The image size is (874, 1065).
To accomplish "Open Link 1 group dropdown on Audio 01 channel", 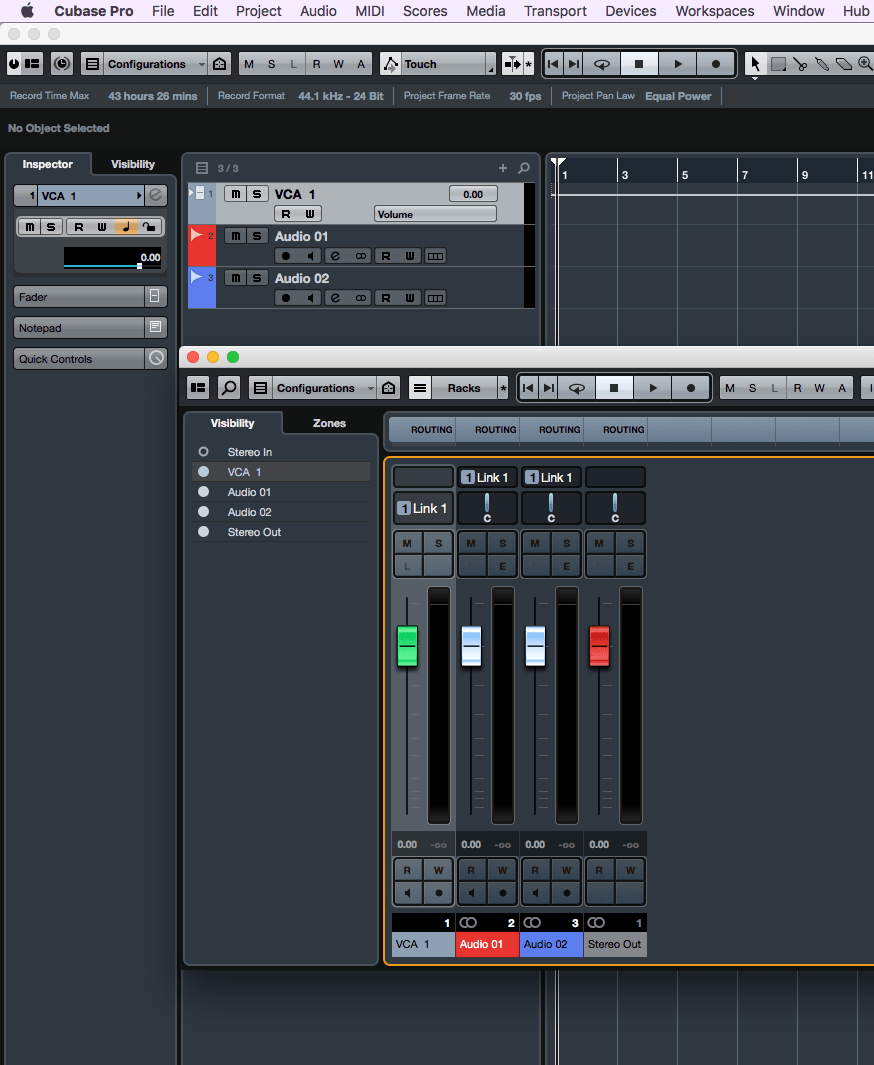I will click(x=487, y=477).
